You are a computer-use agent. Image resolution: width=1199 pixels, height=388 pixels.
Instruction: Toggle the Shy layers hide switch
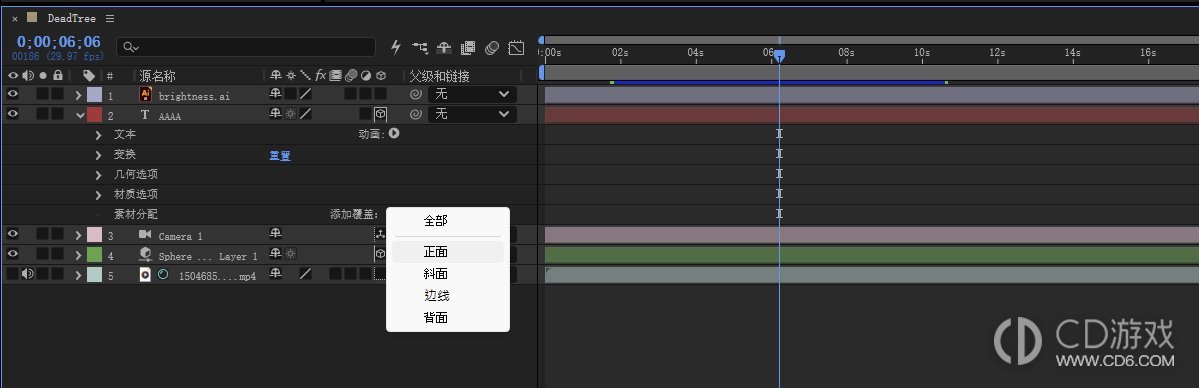(444, 47)
